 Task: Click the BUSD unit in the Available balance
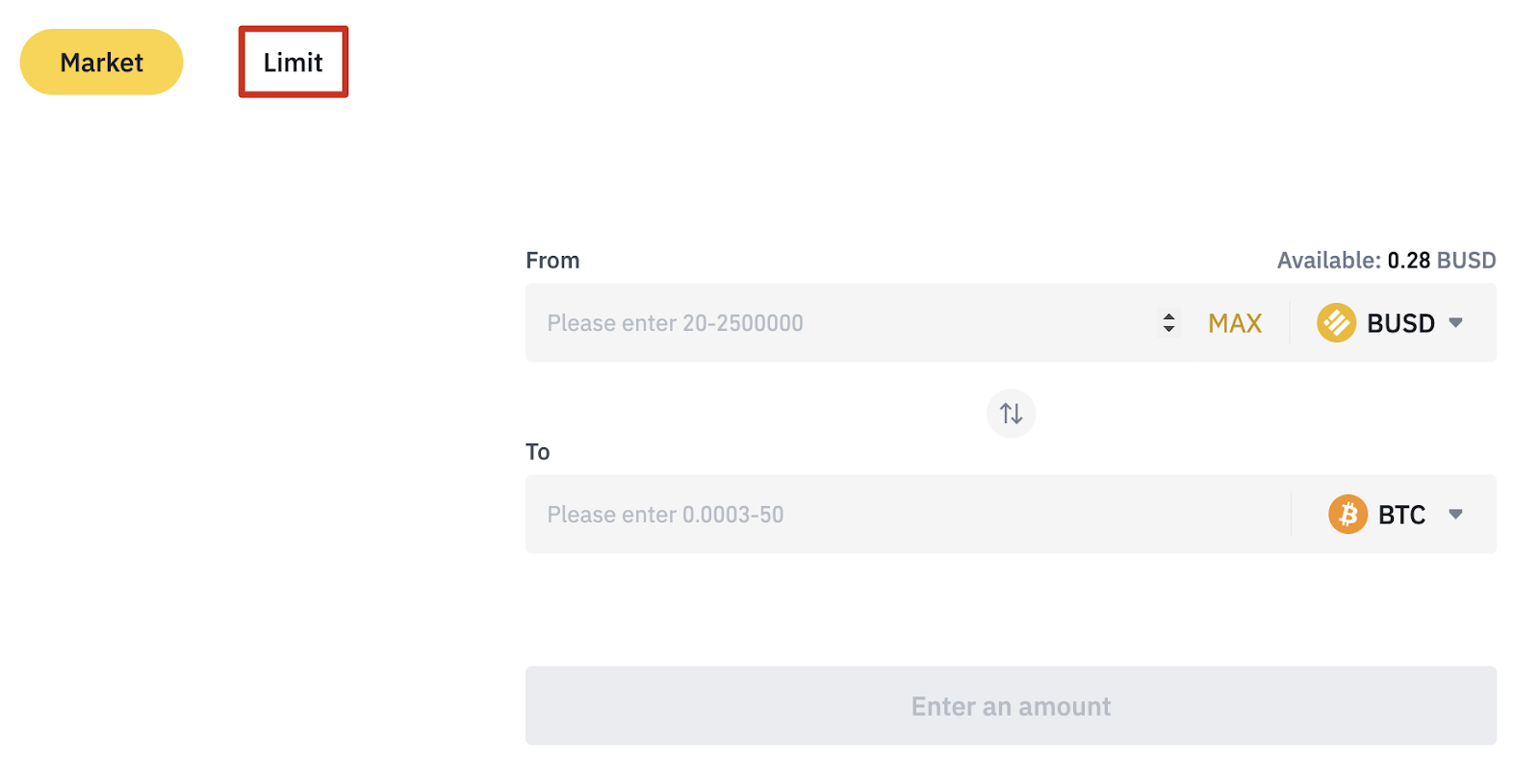pyautogui.click(x=1466, y=261)
